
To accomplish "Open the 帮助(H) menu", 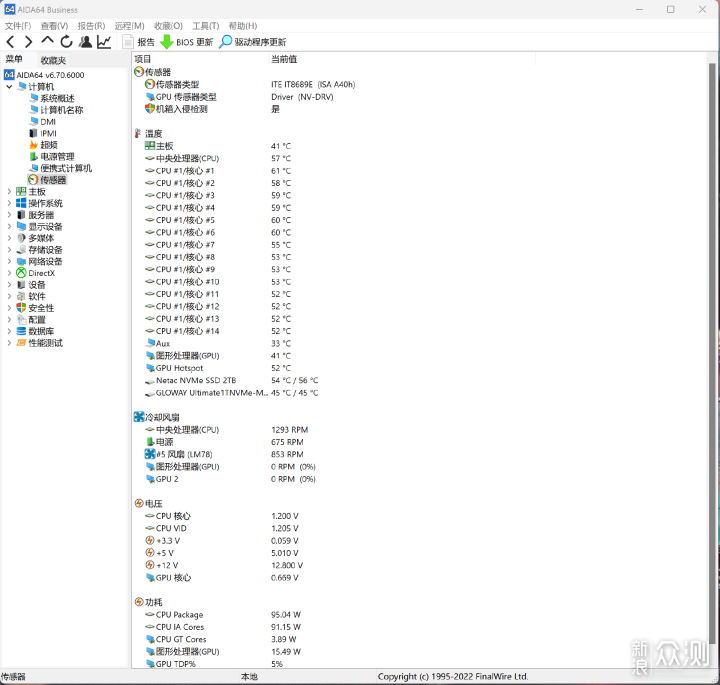I will pyautogui.click(x=243, y=26).
